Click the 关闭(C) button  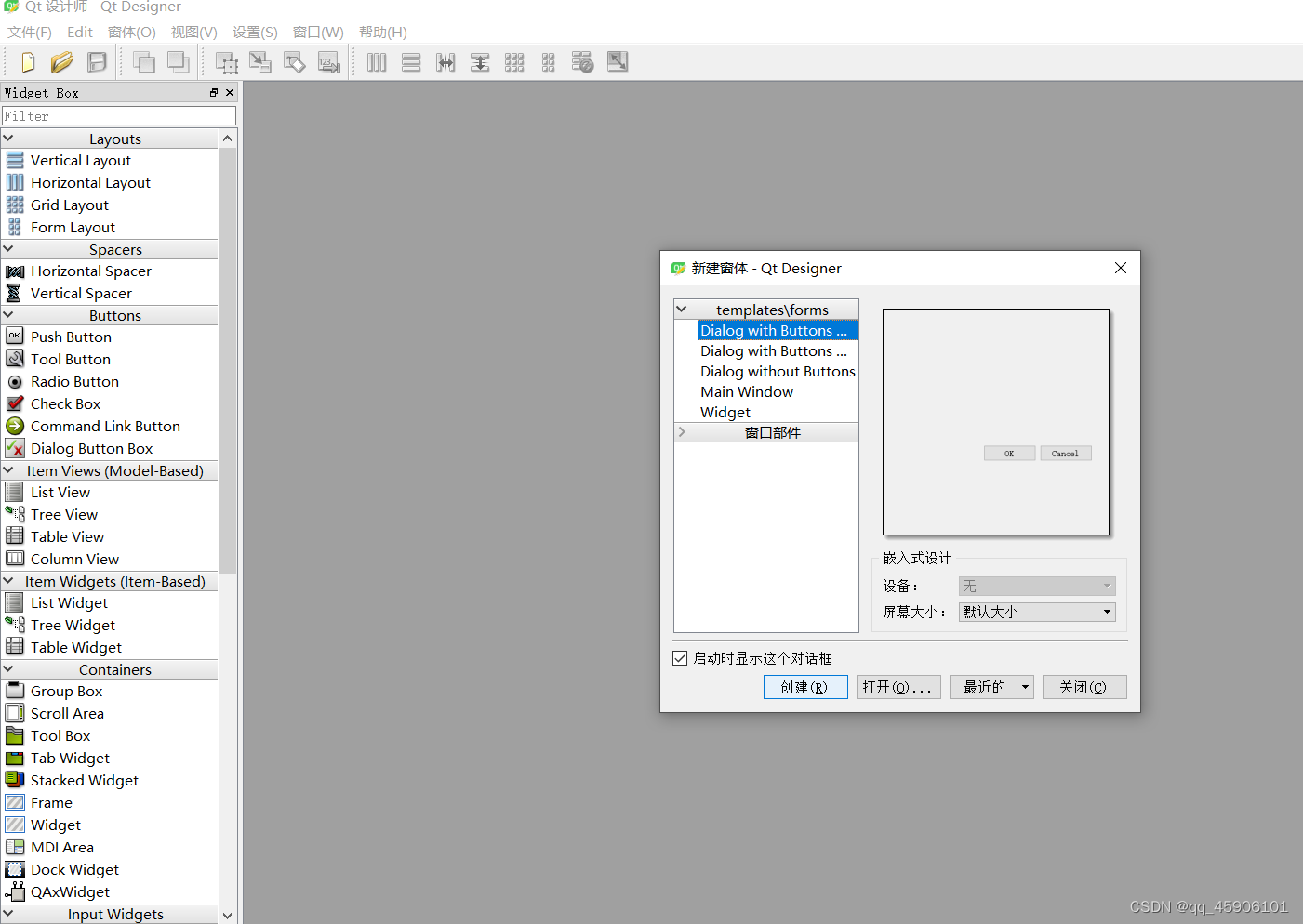[x=1084, y=687]
